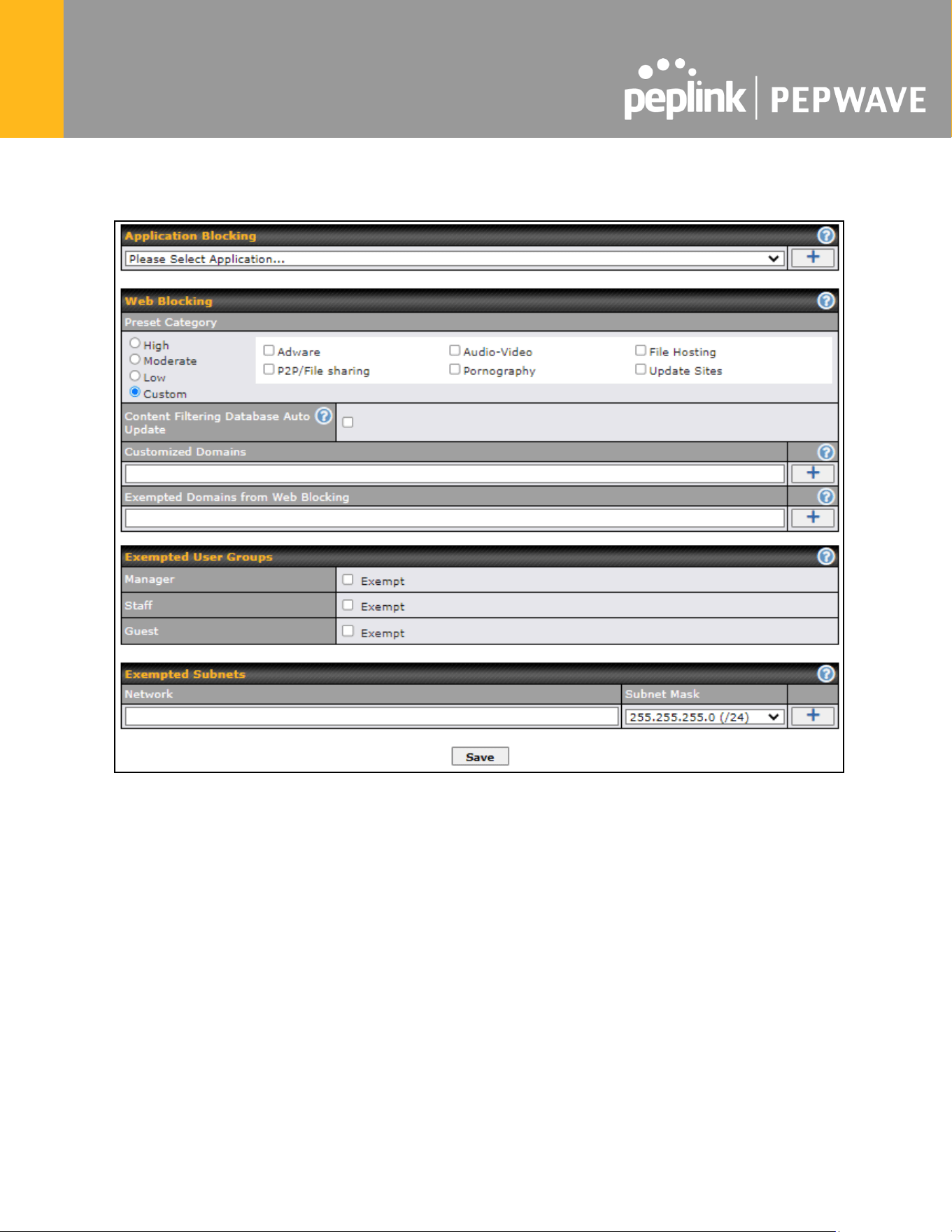Click the Network address input field
This screenshot has height=1232, width=952.
point(371,716)
